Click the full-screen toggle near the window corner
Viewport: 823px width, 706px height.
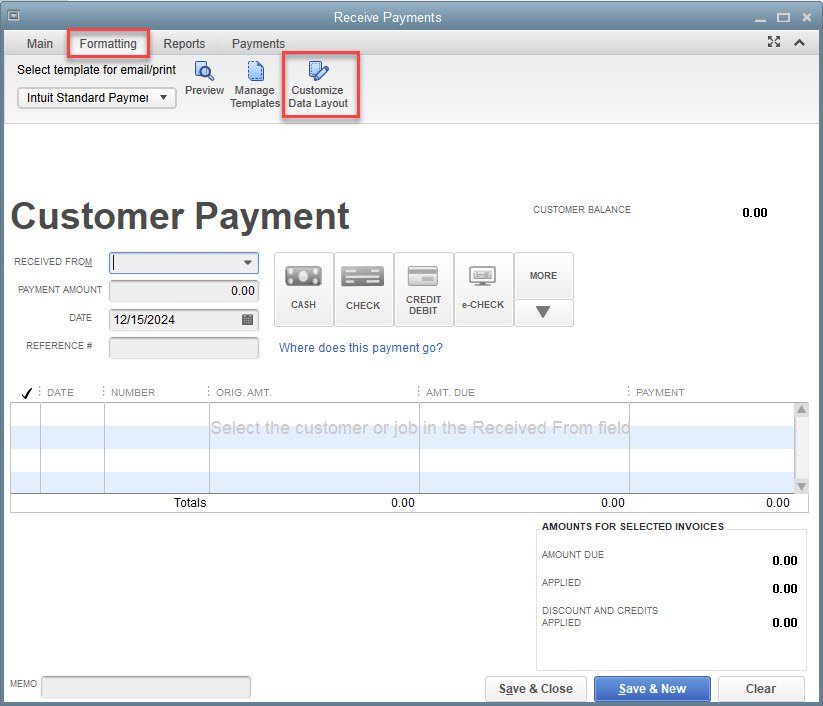(773, 43)
